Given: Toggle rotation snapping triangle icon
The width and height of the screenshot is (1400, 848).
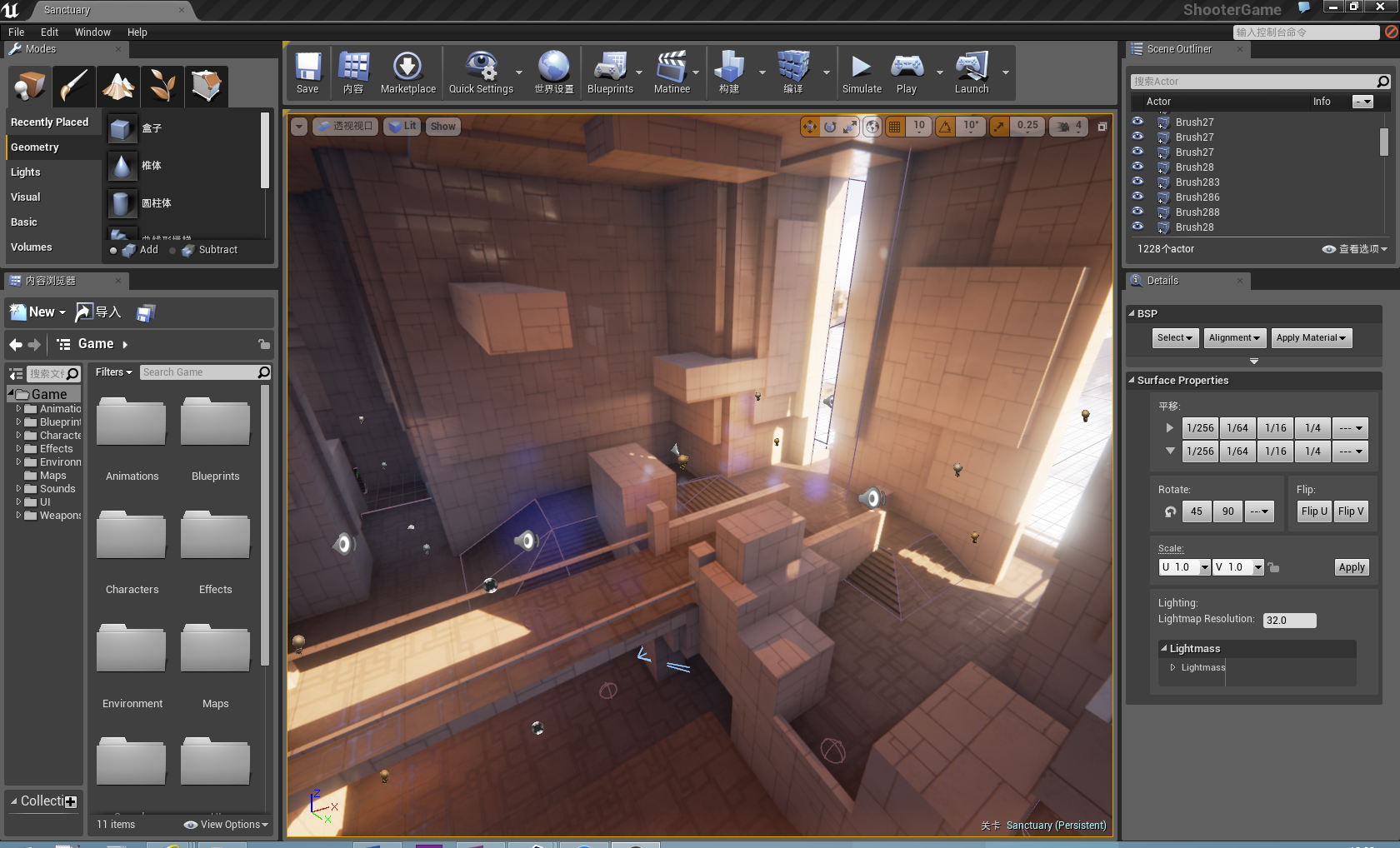Looking at the screenshot, I should pos(945,127).
